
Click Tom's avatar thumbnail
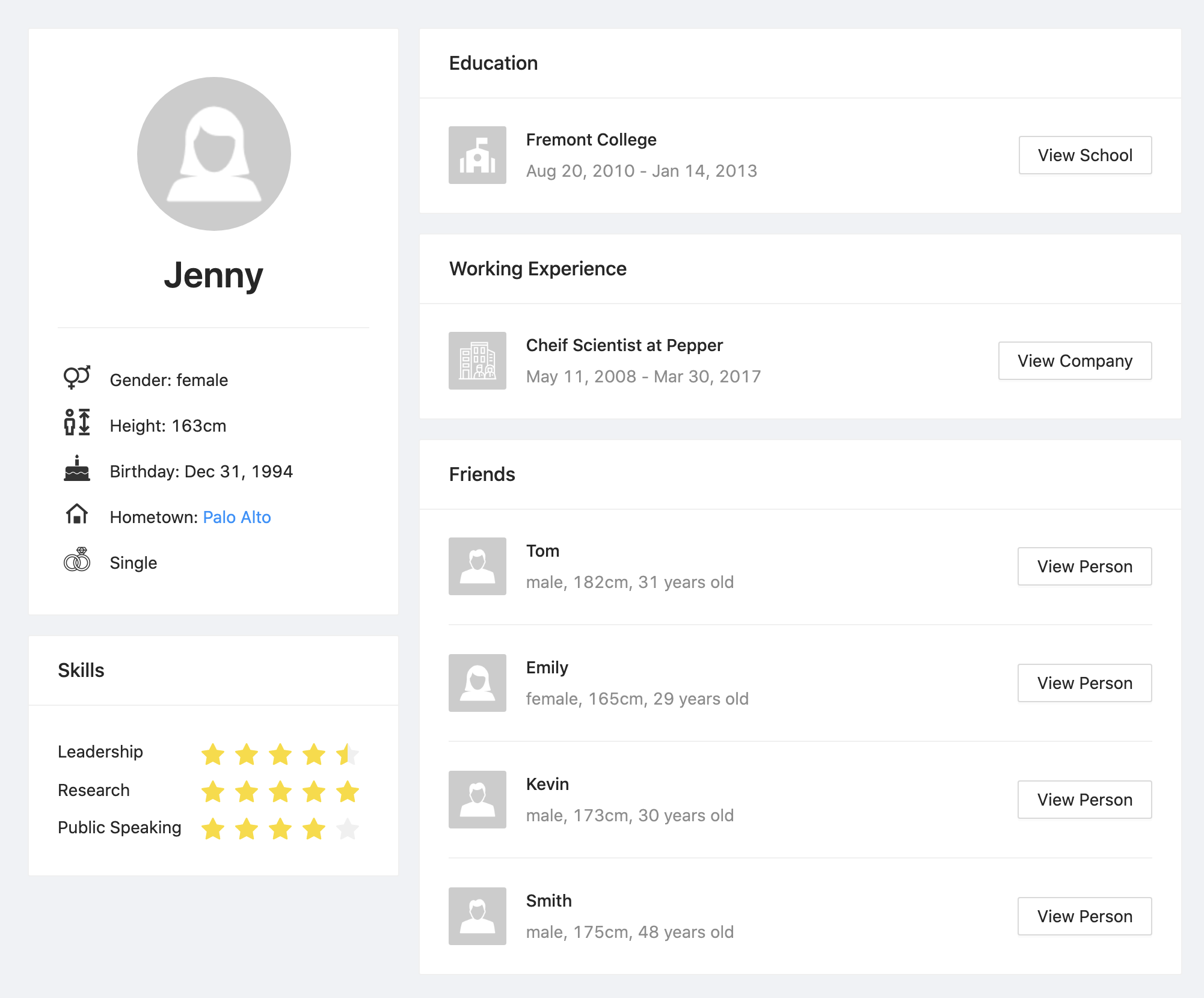pos(477,566)
